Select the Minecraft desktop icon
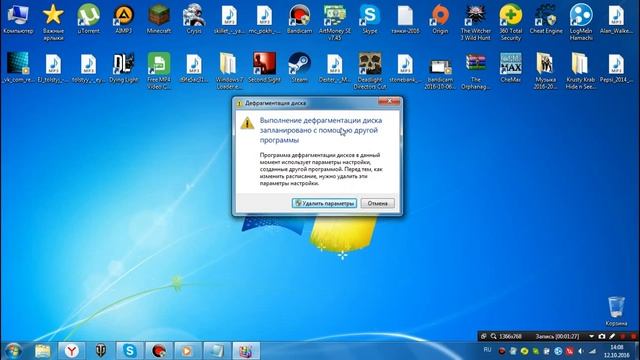Image resolution: width=640 pixels, height=360 pixels. 159,19
